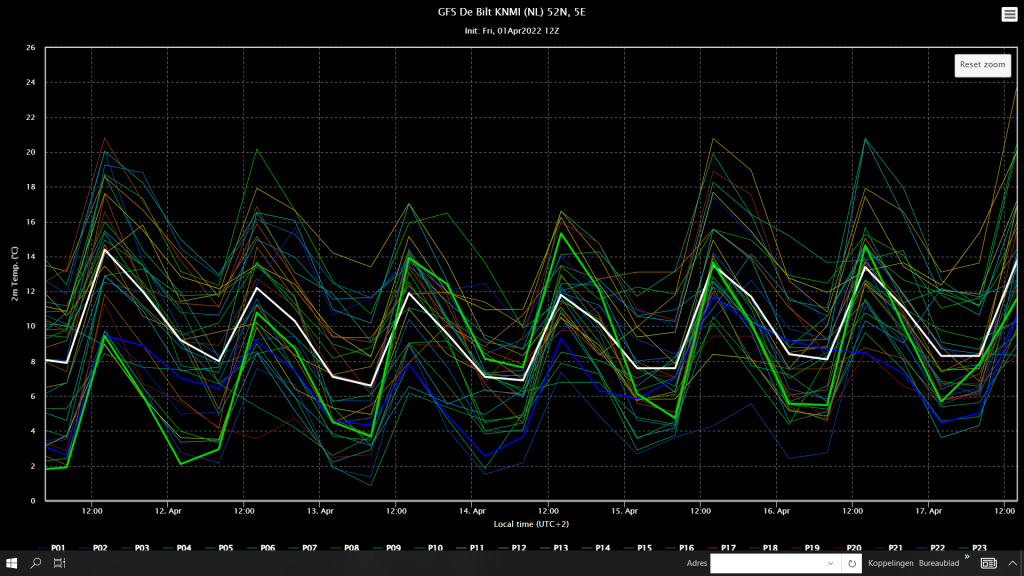This screenshot has height=576, width=1024.
Task: Click the Reset zoom button
Action: pyautogui.click(x=982, y=65)
